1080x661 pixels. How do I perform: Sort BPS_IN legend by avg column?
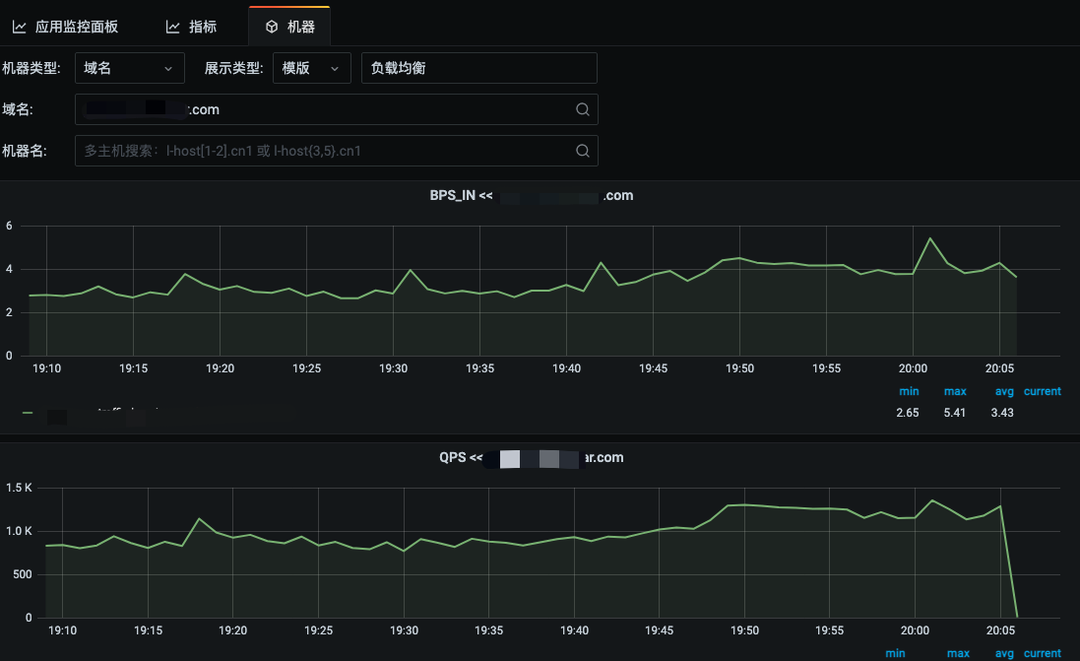click(1004, 391)
